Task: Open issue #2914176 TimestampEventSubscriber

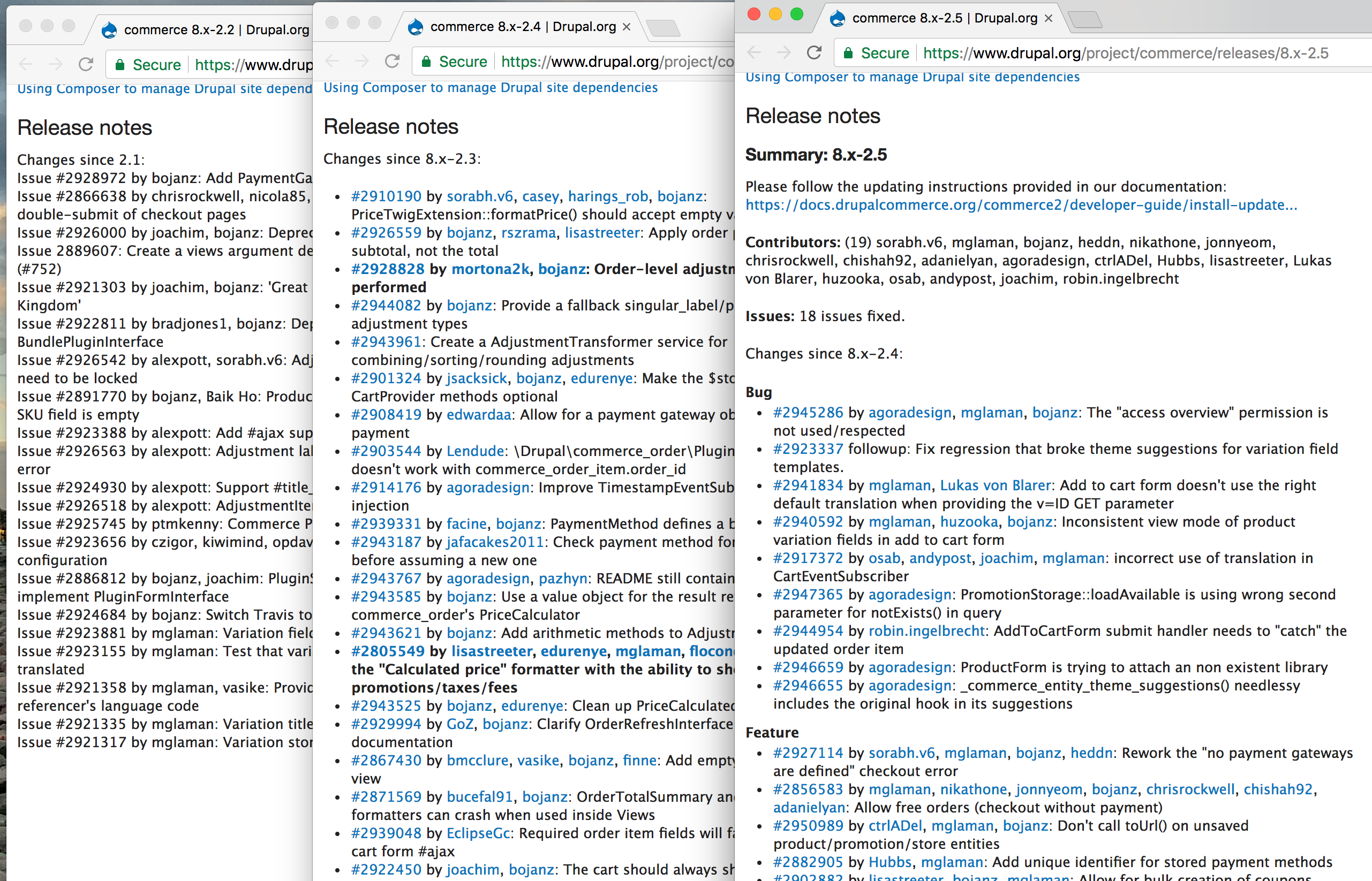Action: [x=386, y=488]
